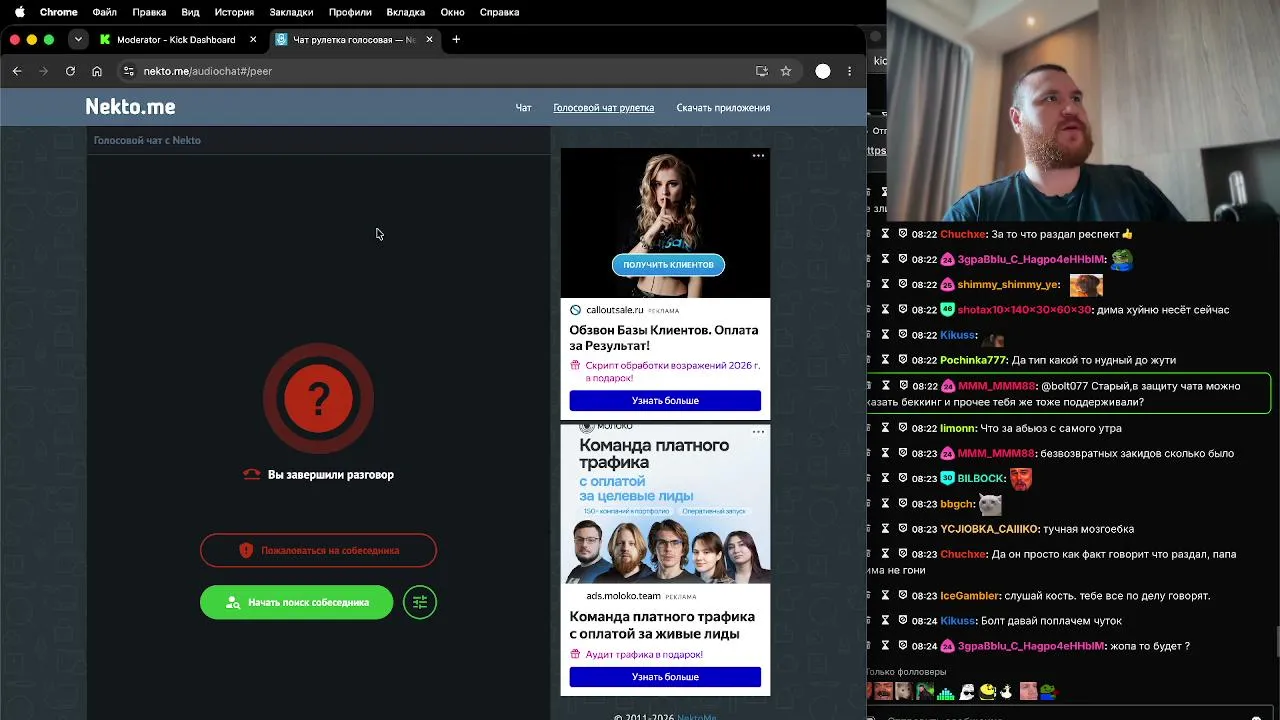Click ads.moloko.team advertiser label

pyautogui.click(x=623, y=596)
